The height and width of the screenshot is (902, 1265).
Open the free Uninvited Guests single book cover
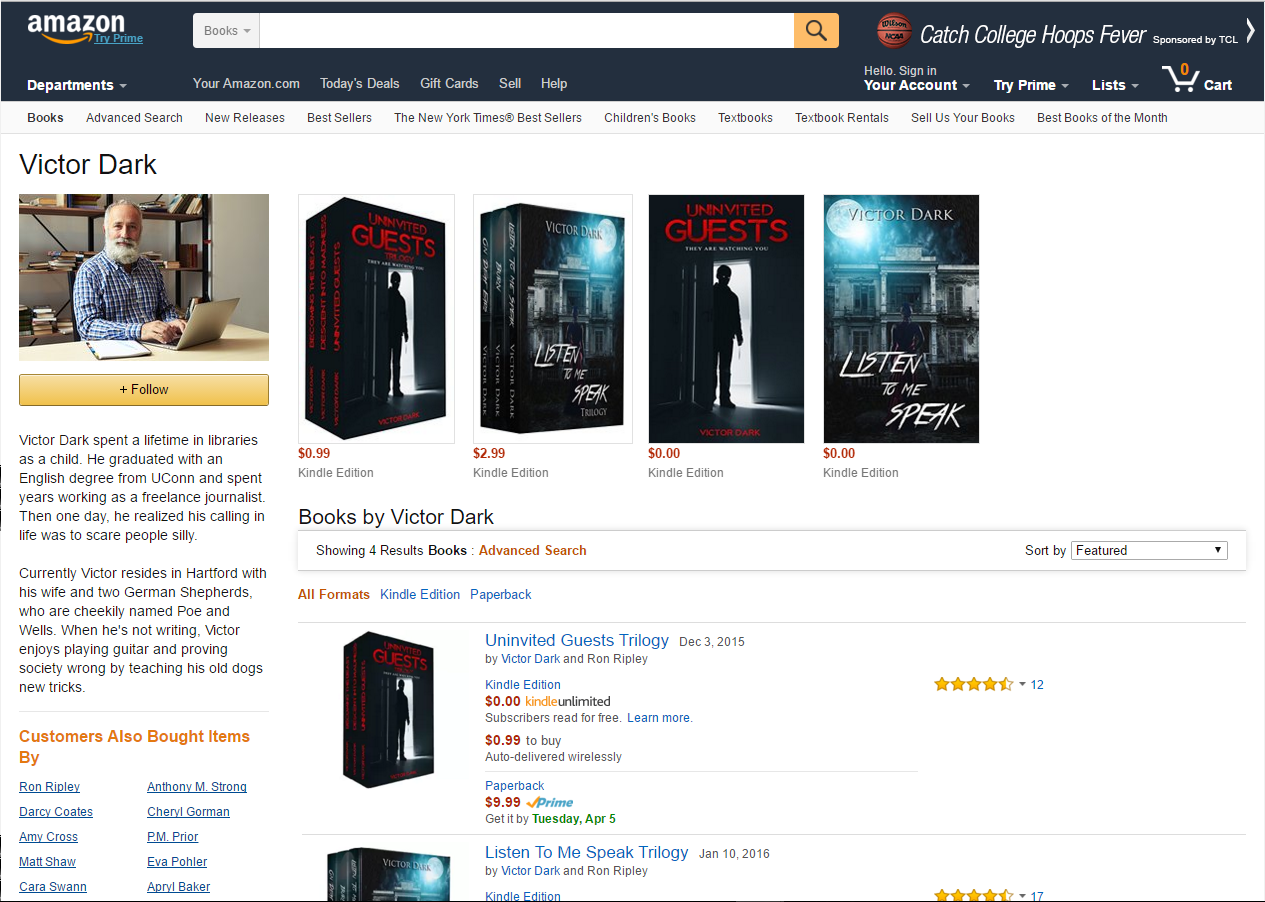point(727,319)
